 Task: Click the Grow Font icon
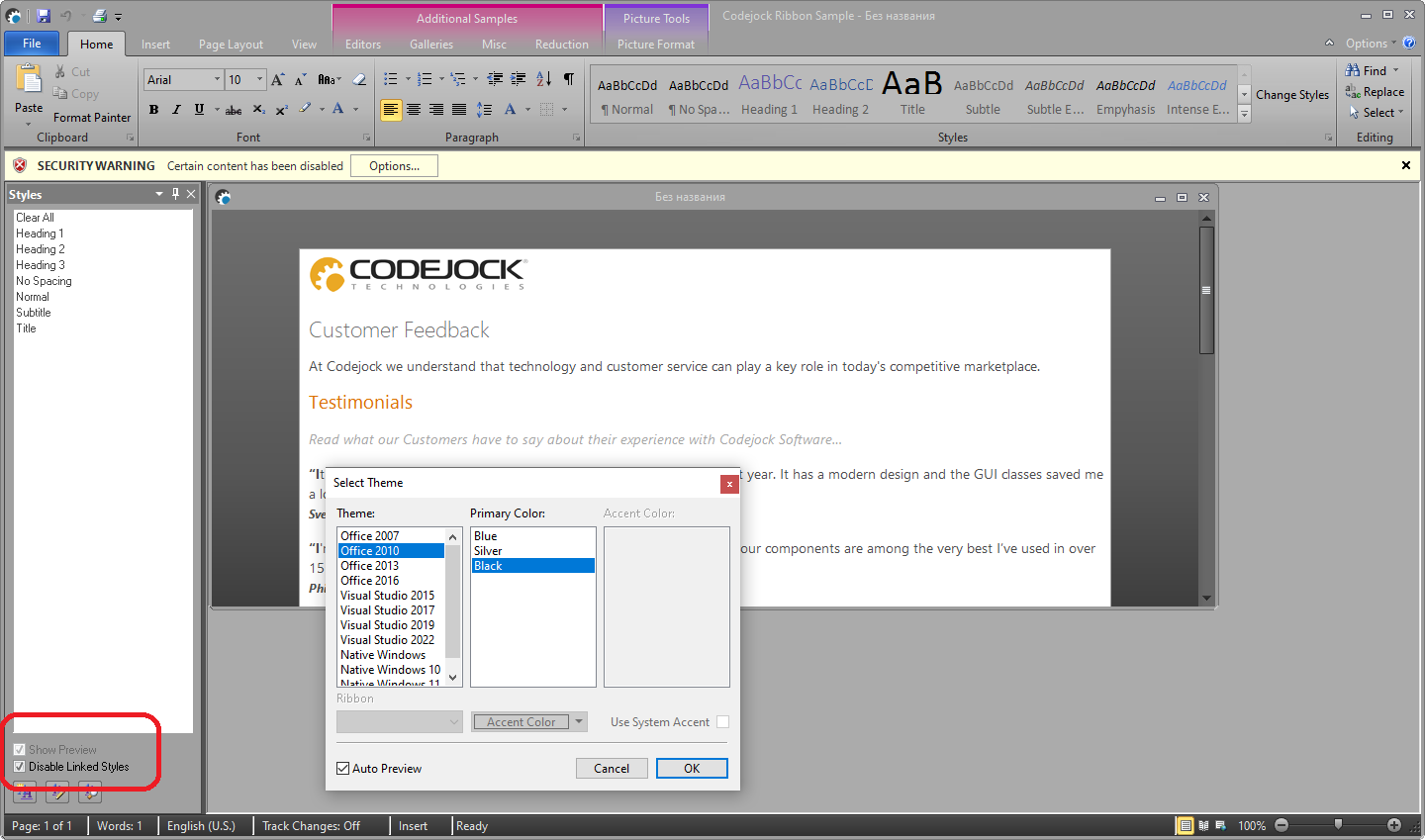pyautogui.click(x=278, y=79)
